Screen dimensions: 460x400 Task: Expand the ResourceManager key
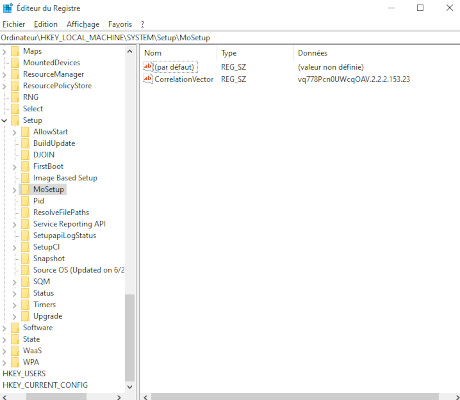coord(4,75)
